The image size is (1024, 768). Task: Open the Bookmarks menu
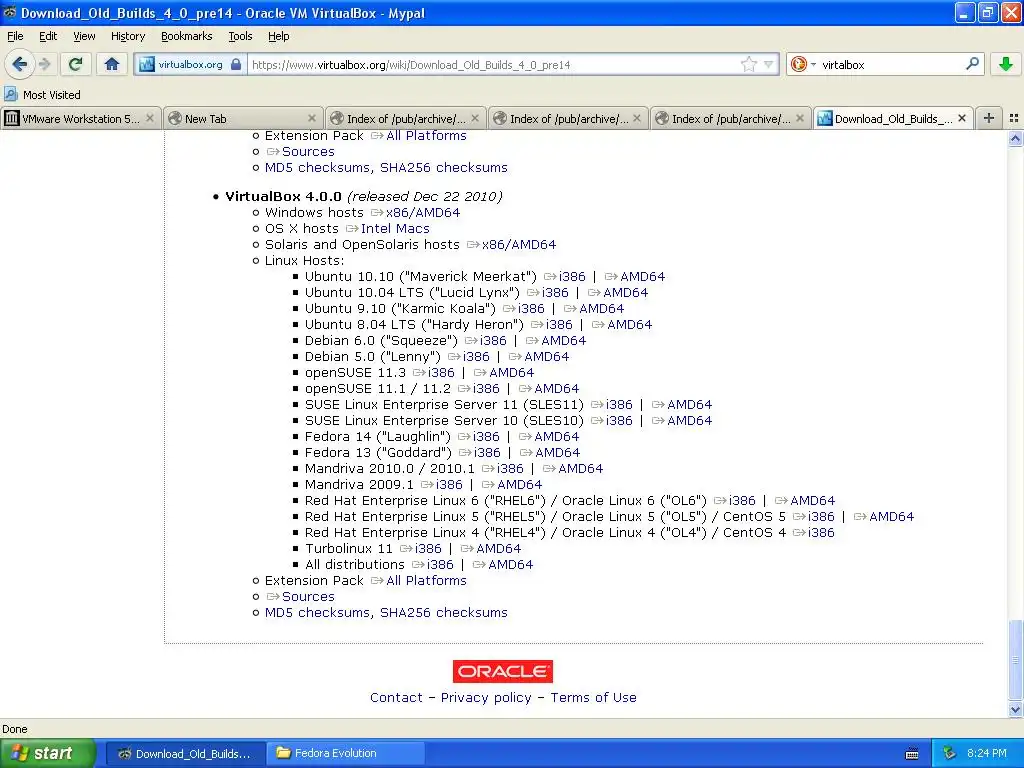186,36
